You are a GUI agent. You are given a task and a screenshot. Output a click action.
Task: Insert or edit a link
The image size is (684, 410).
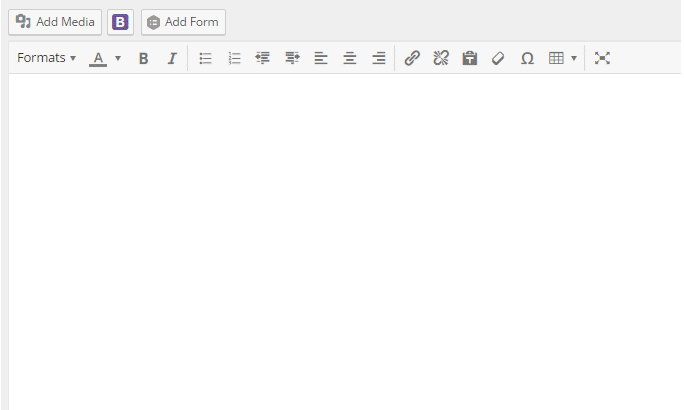coord(411,58)
